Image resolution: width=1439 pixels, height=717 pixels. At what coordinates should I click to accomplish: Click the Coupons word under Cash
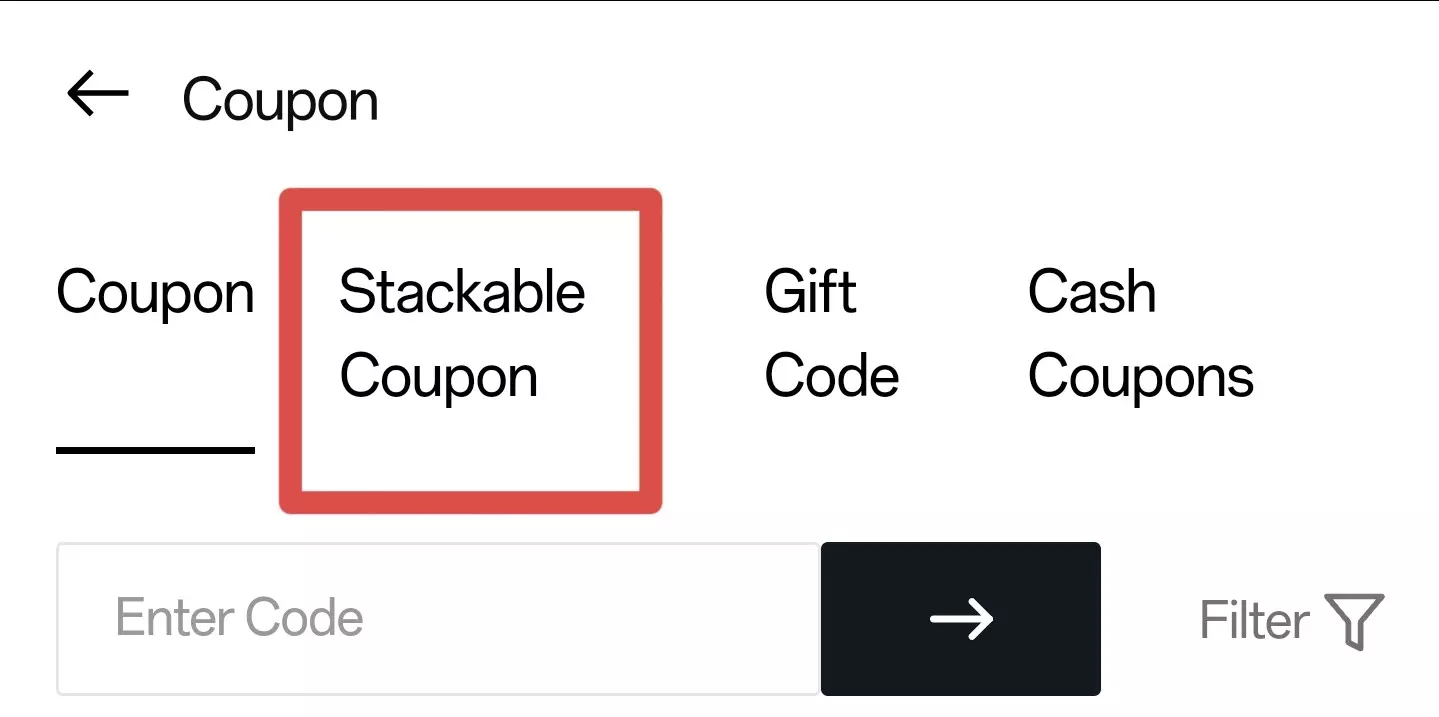coord(1140,377)
